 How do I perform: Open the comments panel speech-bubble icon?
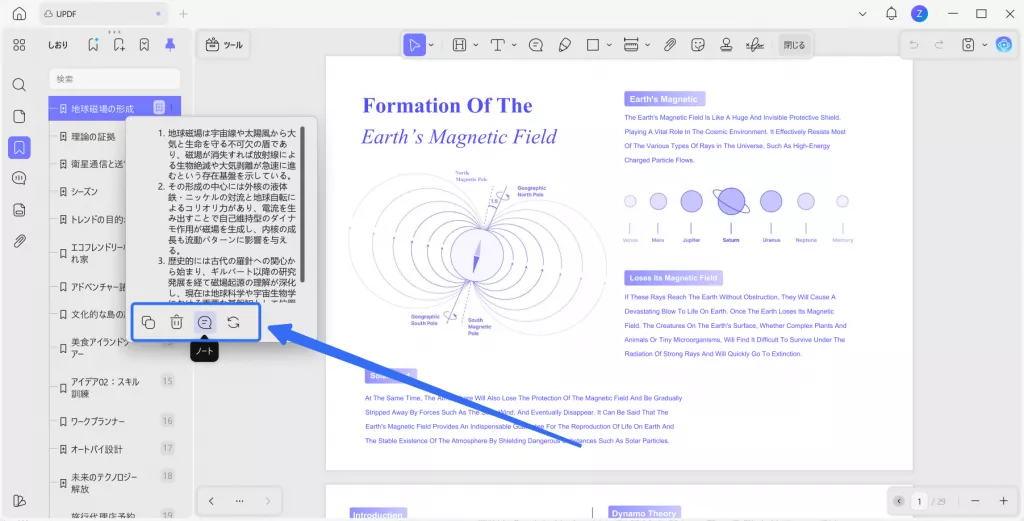click(20, 178)
